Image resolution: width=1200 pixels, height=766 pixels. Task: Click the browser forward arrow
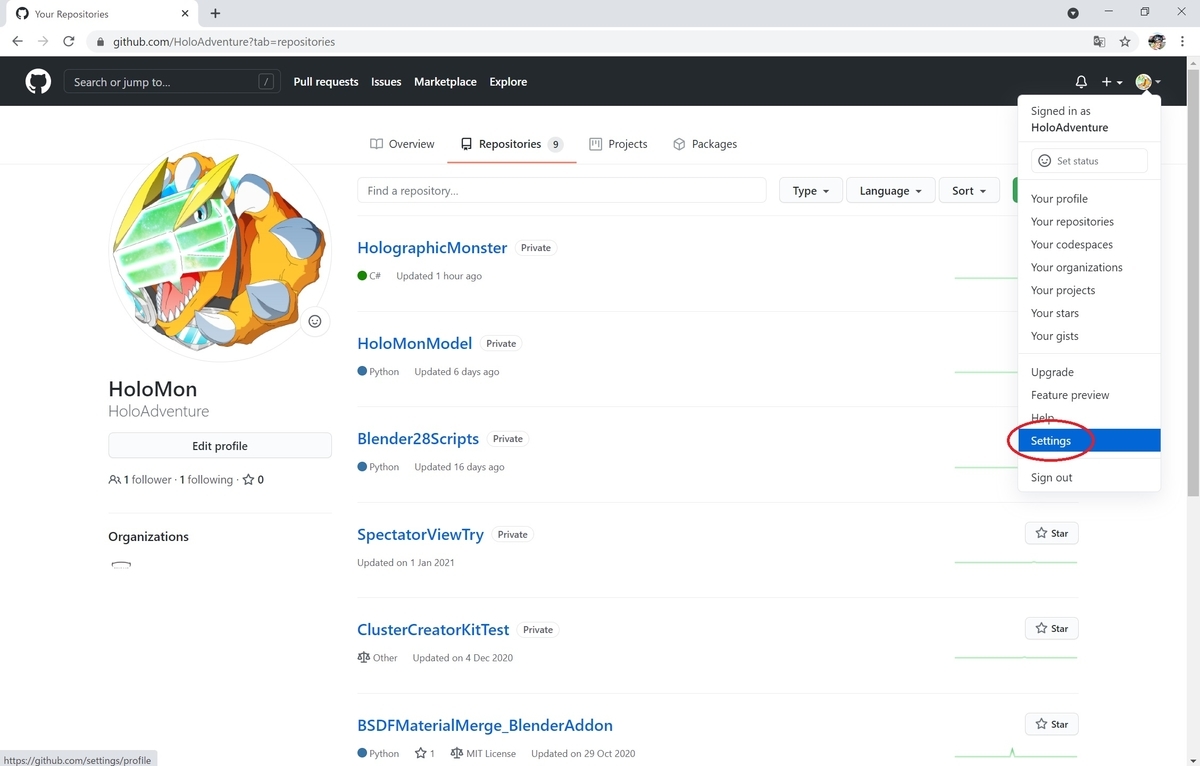click(43, 42)
